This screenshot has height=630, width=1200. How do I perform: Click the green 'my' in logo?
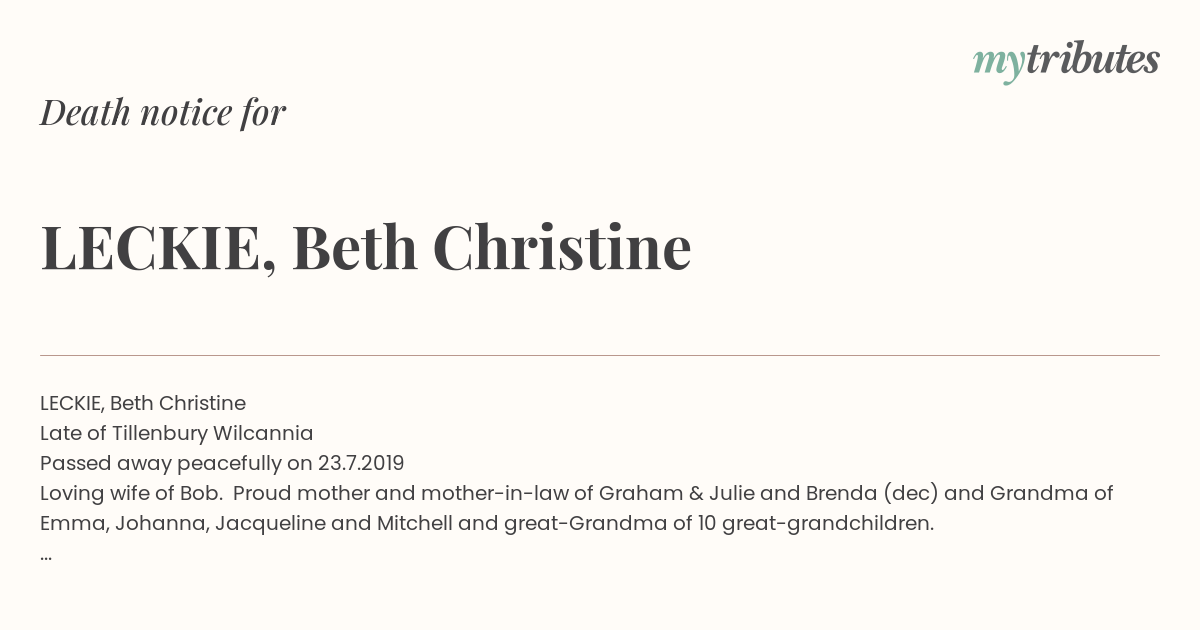[999, 64]
